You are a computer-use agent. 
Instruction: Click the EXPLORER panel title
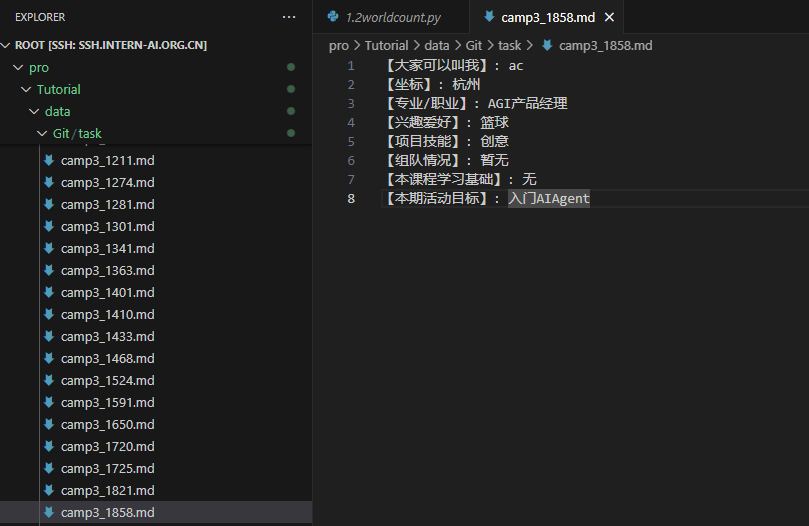40,18
